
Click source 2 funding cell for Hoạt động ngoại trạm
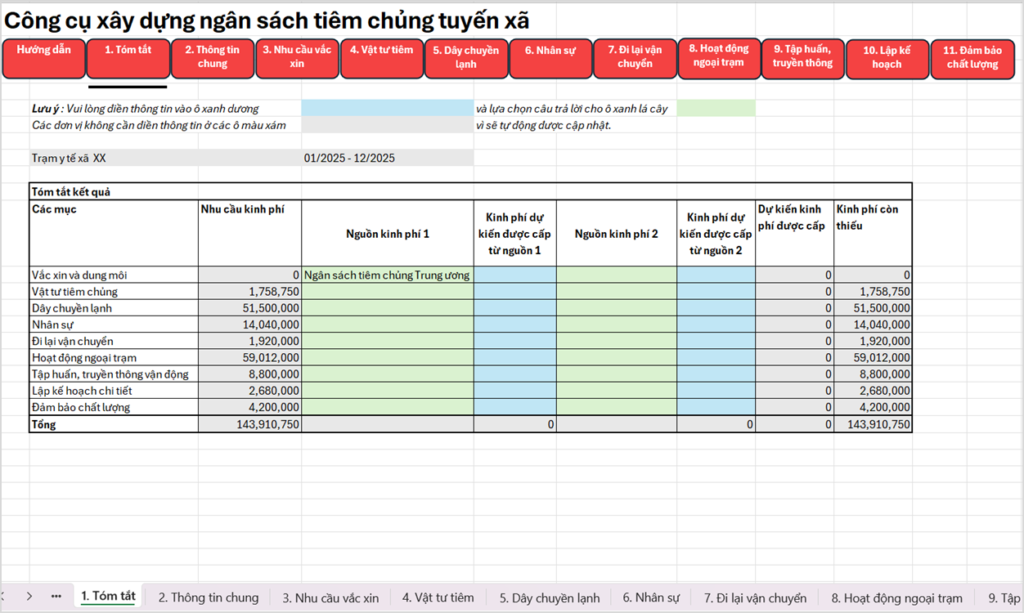[715, 357]
